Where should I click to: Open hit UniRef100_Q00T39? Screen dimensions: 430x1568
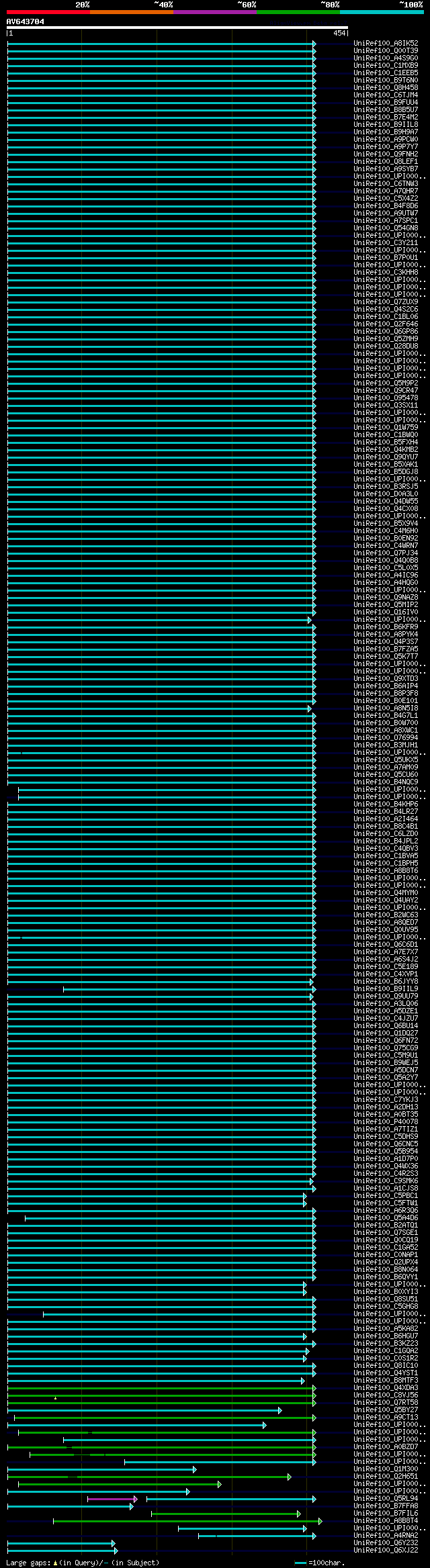pos(386,51)
